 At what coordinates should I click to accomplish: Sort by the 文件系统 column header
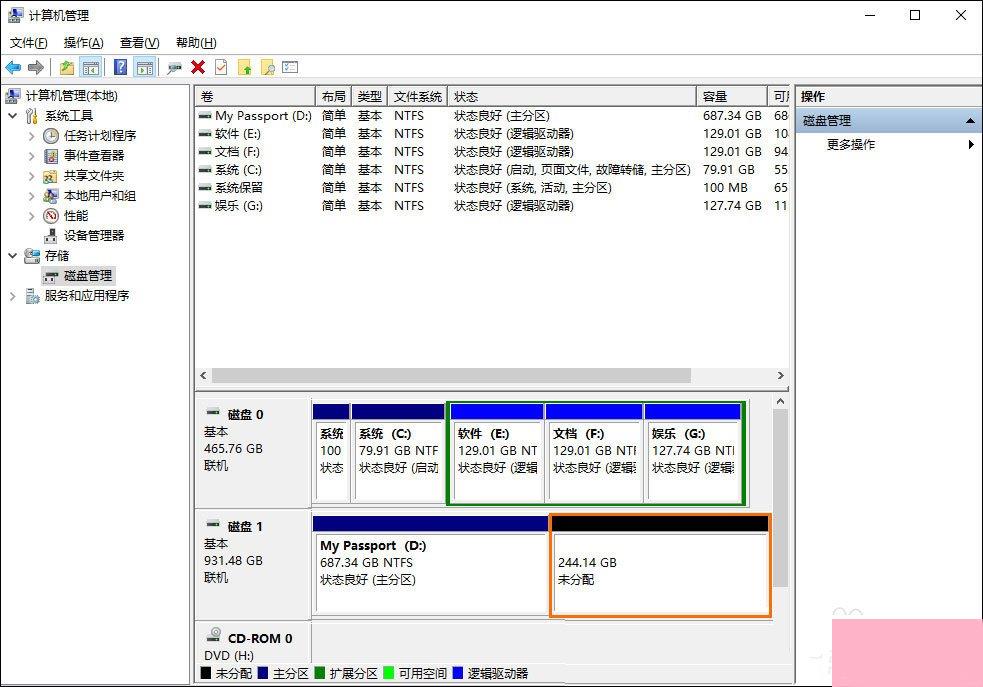point(418,97)
